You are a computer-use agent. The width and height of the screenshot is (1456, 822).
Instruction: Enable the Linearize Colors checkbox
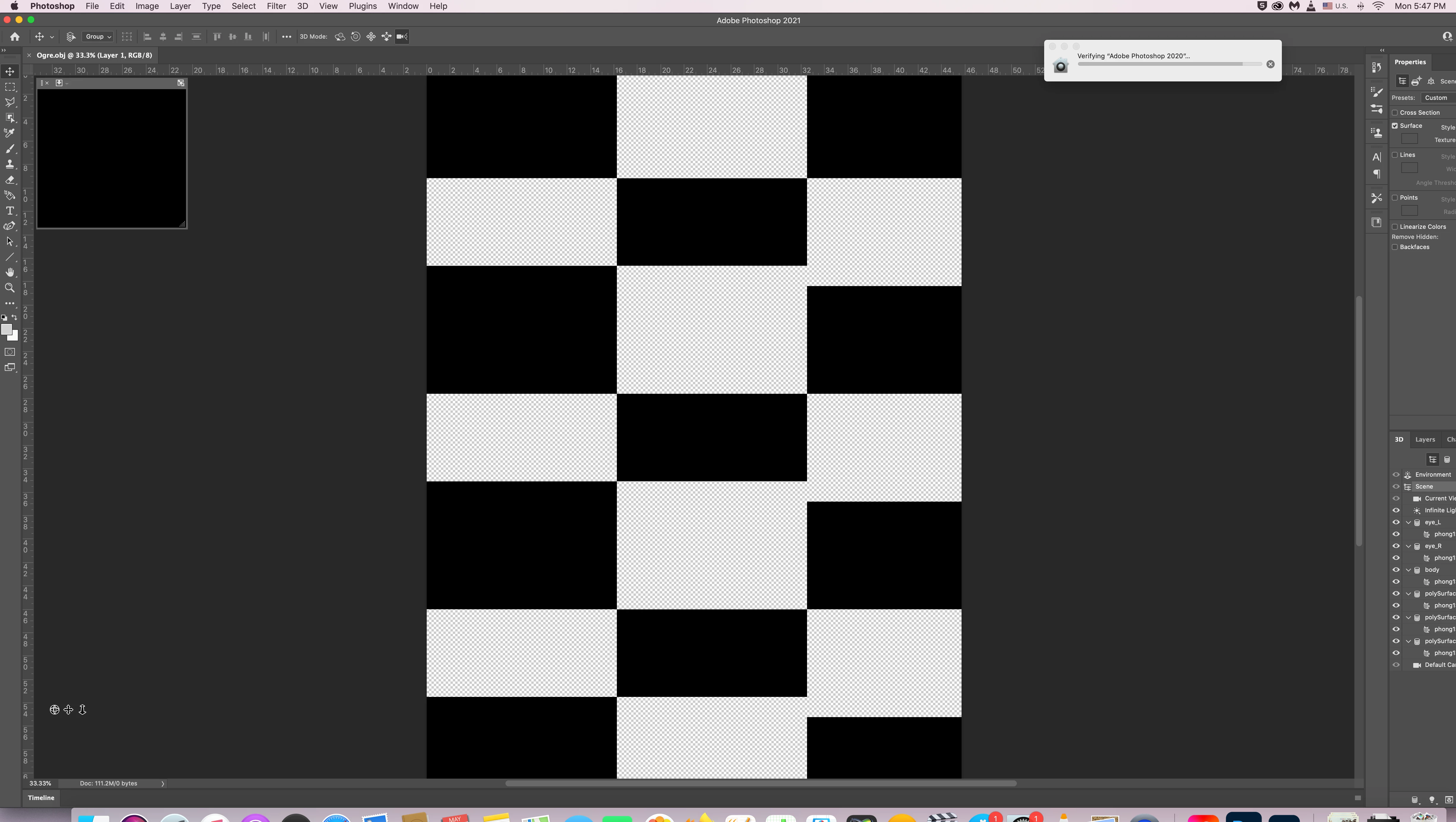pyautogui.click(x=1395, y=227)
